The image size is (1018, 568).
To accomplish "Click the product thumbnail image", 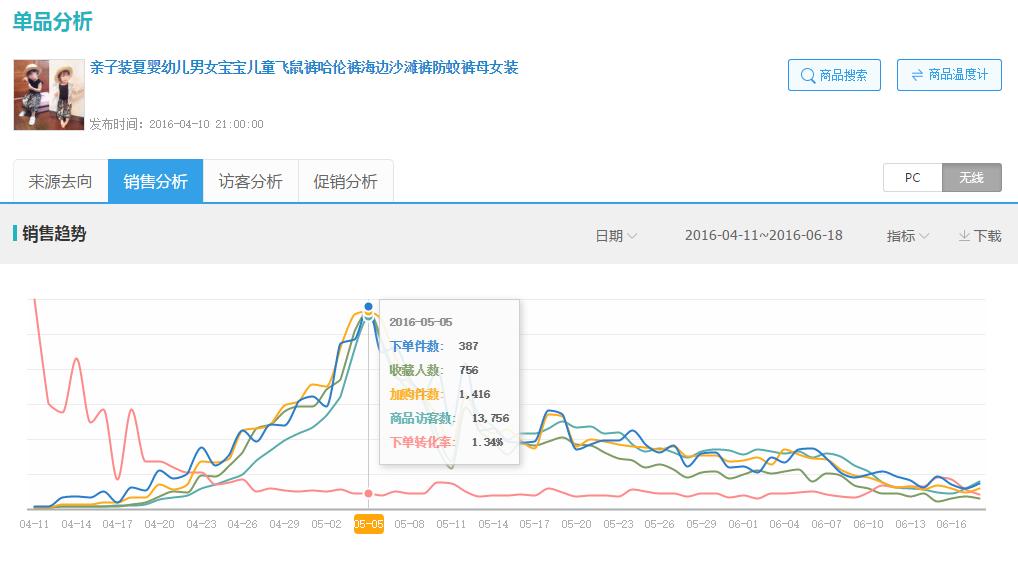I will click(49, 95).
